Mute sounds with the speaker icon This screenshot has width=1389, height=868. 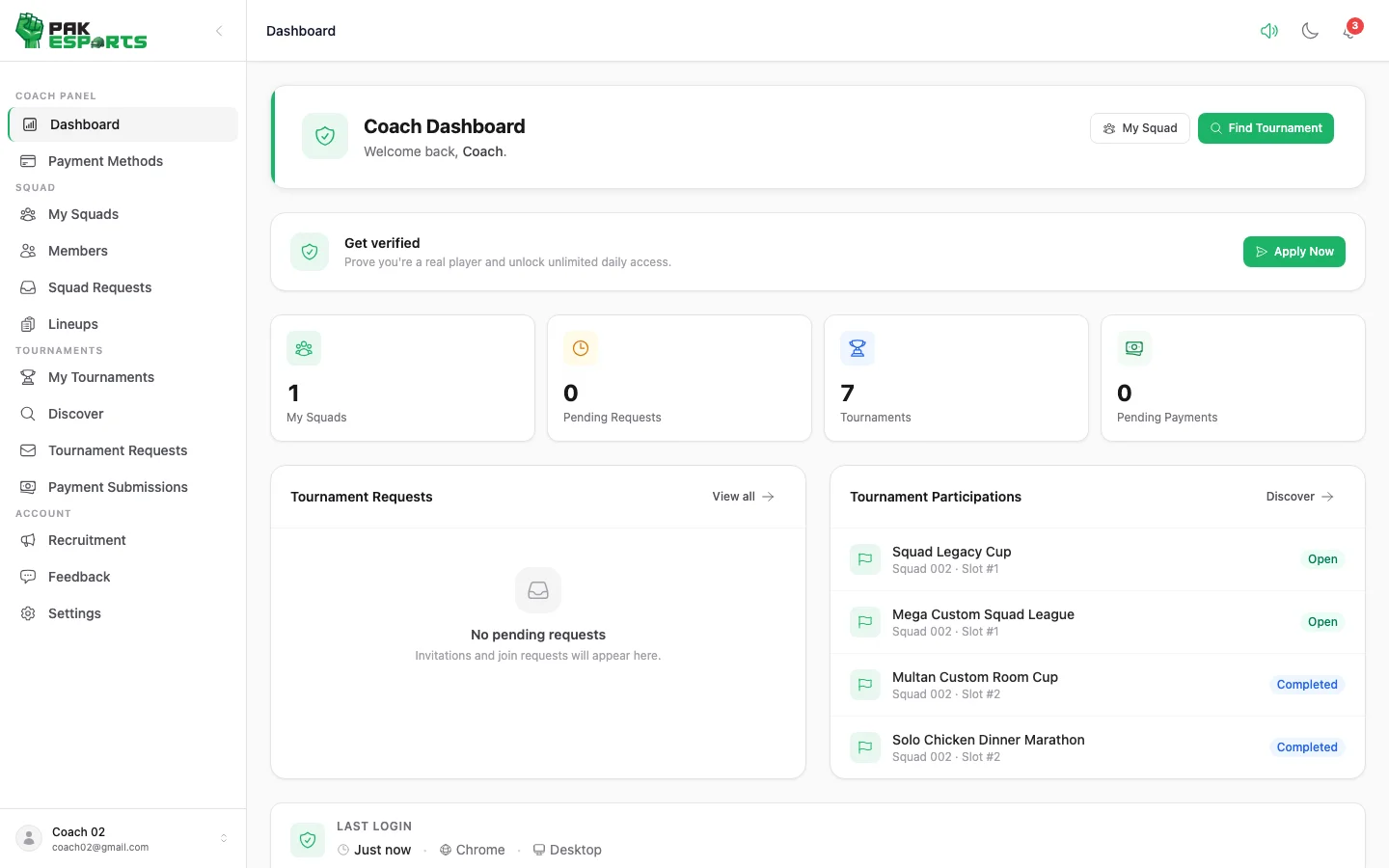[1269, 31]
